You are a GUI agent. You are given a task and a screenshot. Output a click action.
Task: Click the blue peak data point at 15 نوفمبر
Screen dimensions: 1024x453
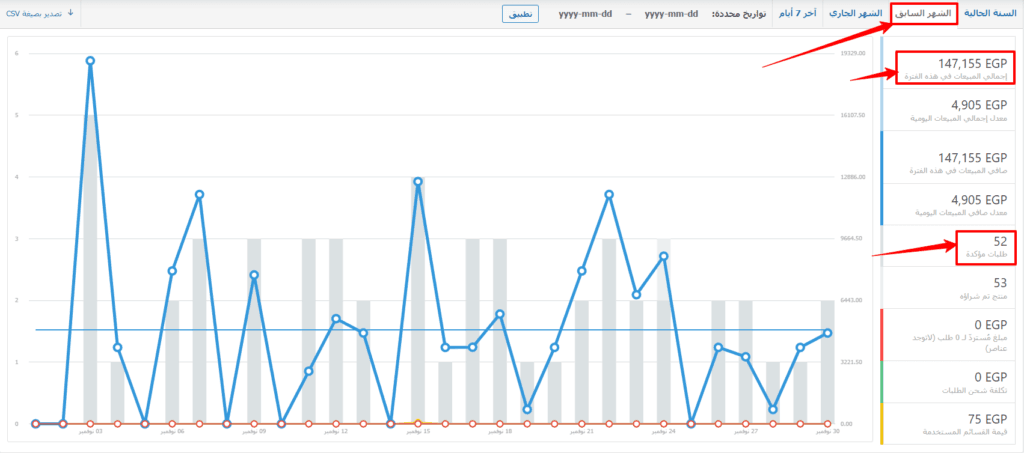(418, 181)
